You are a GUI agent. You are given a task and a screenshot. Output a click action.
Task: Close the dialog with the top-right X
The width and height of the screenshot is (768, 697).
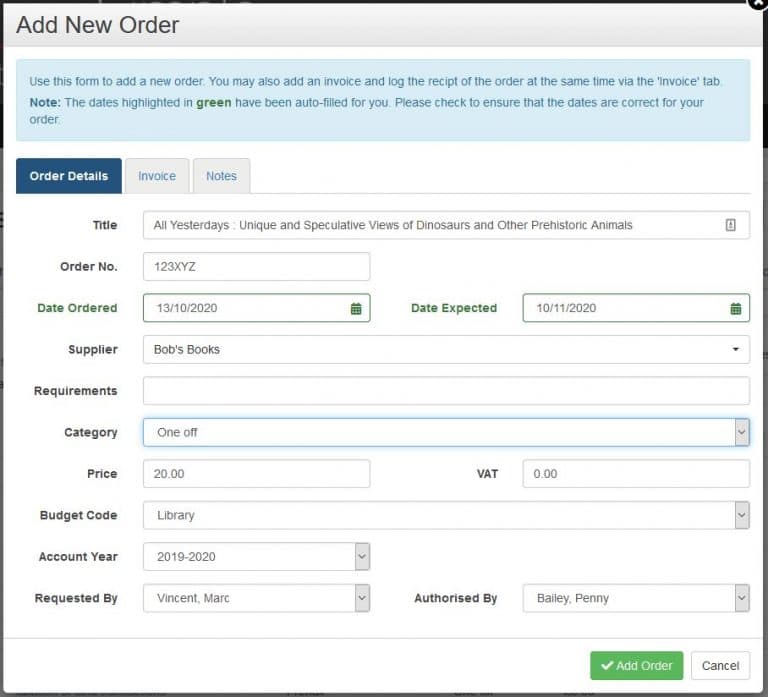click(x=757, y=3)
